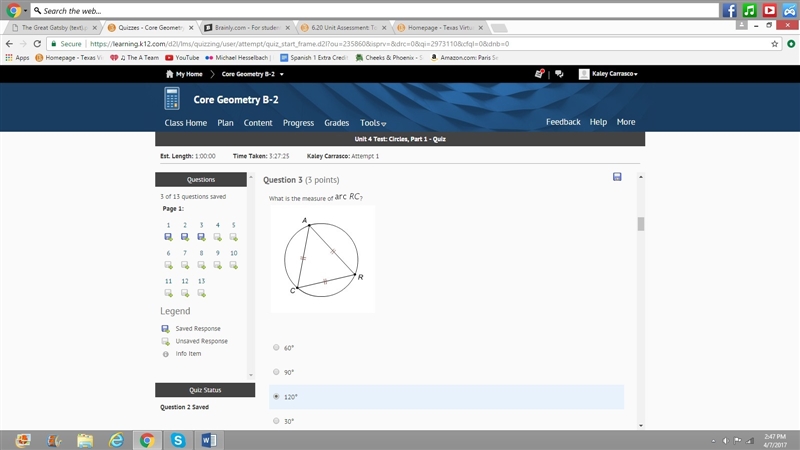800x450 pixels.
Task: Click the Facebook icon in the top bar
Action: [x=729, y=10]
